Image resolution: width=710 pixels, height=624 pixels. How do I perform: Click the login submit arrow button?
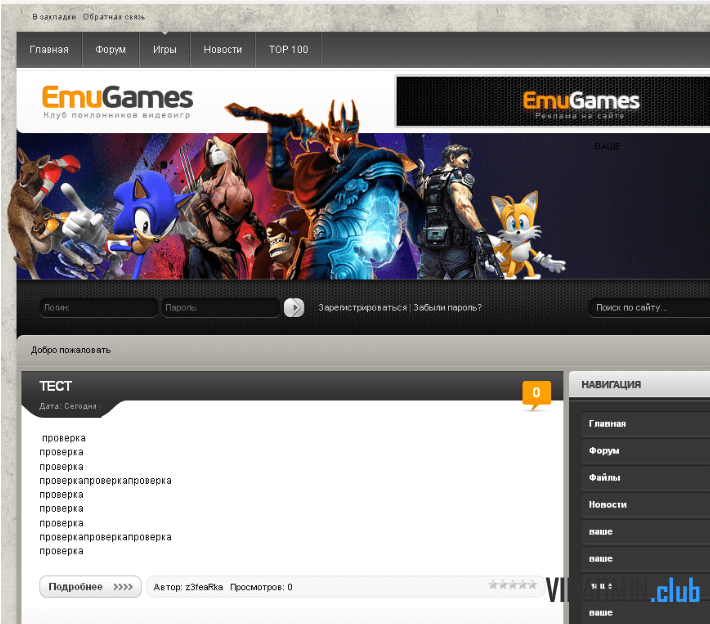294,307
